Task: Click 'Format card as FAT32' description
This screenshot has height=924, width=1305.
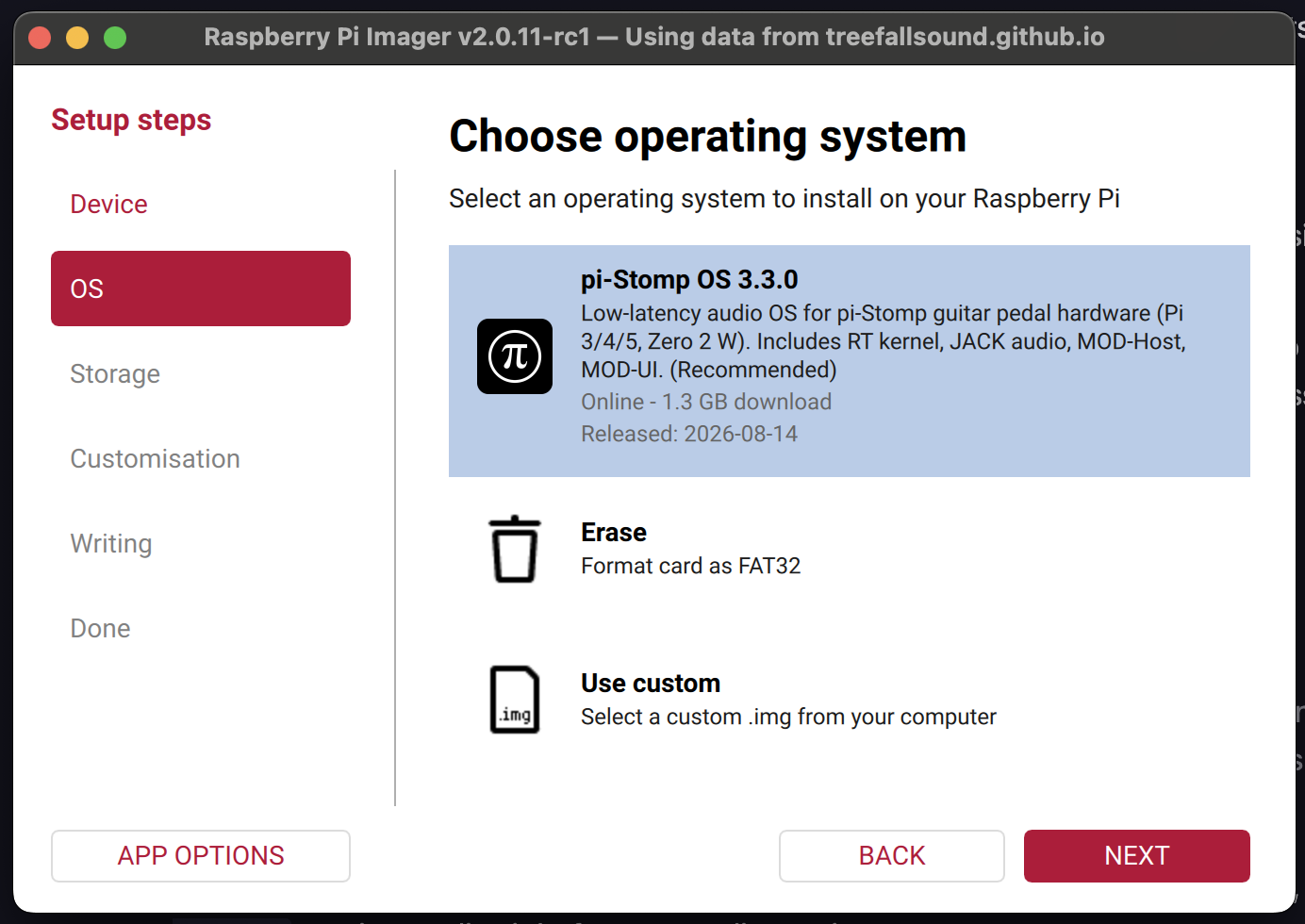Action: pyautogui.click(x=691, y=566)
